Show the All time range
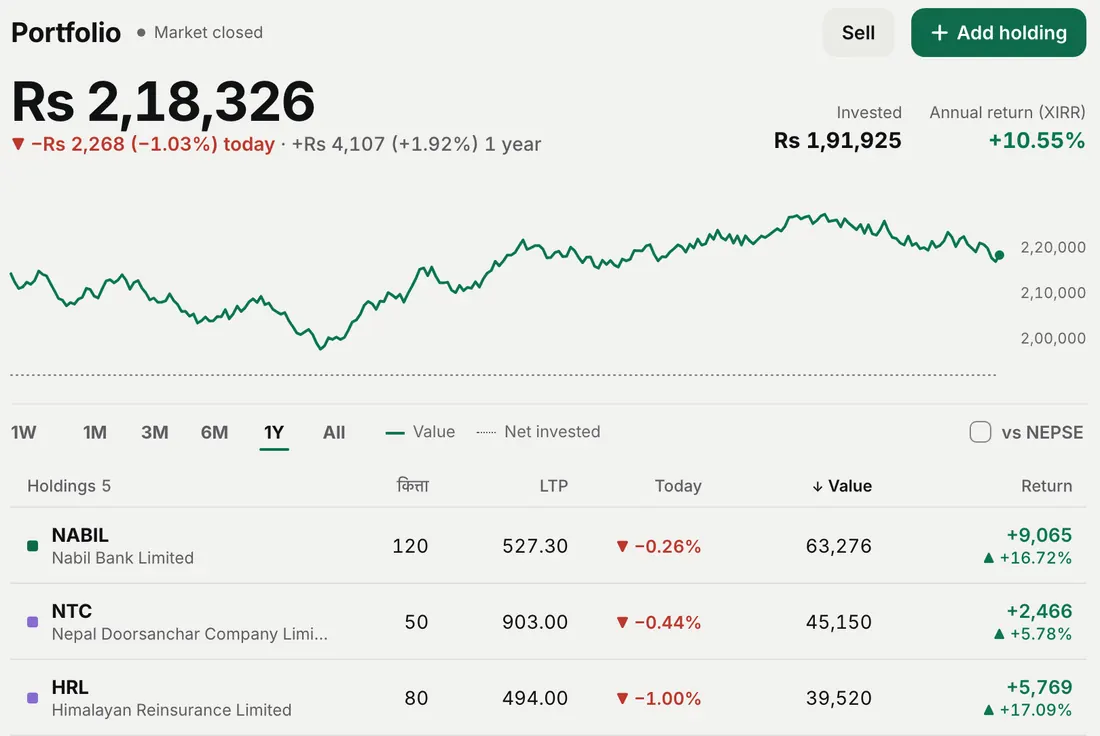This screenshot has width=1100, height=736. [334, 432]
